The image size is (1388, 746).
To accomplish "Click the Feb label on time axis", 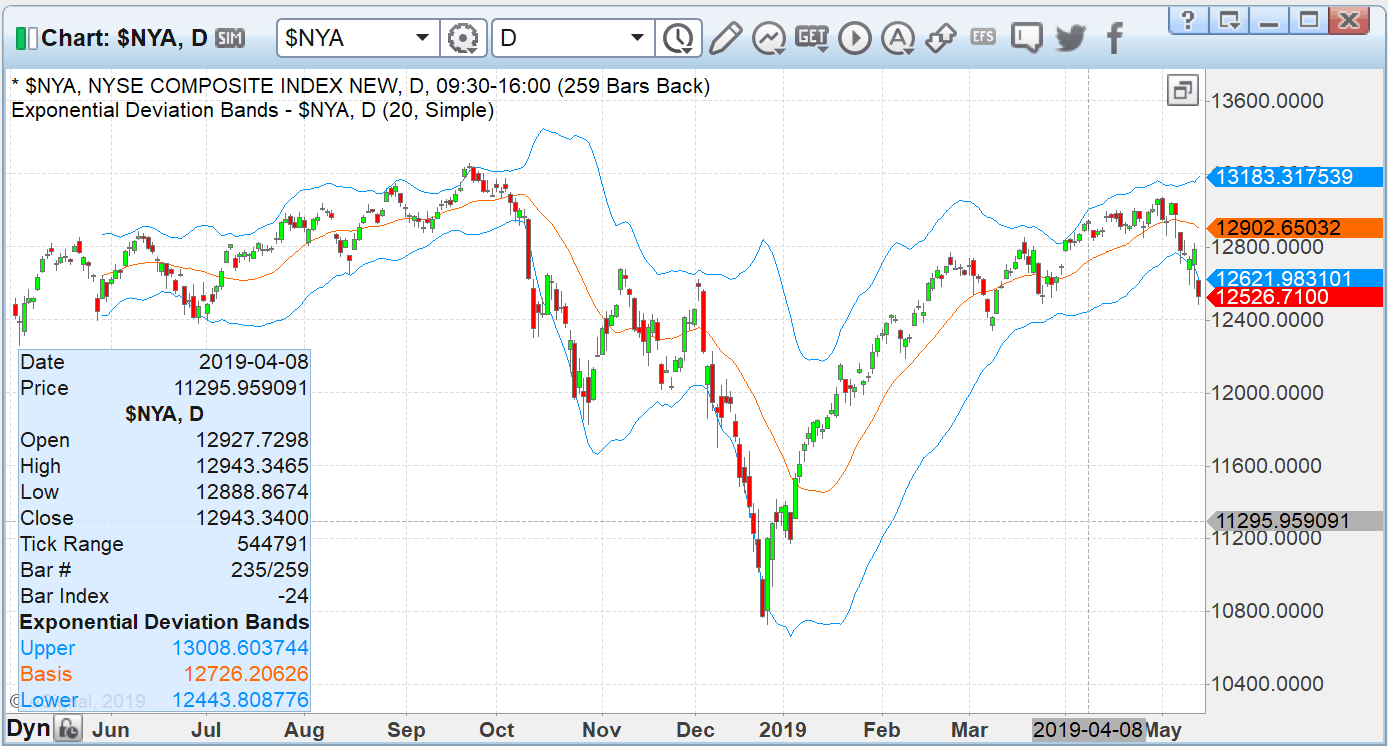I will point(882,730).
